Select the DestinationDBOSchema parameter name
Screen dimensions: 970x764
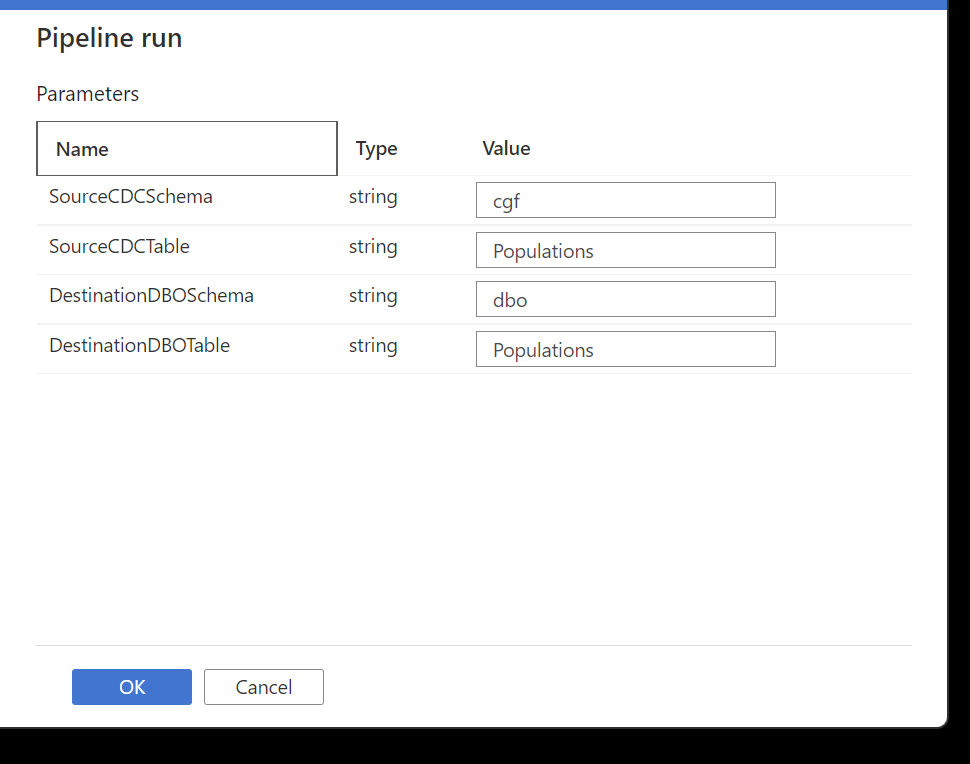(x=152, y=296)
